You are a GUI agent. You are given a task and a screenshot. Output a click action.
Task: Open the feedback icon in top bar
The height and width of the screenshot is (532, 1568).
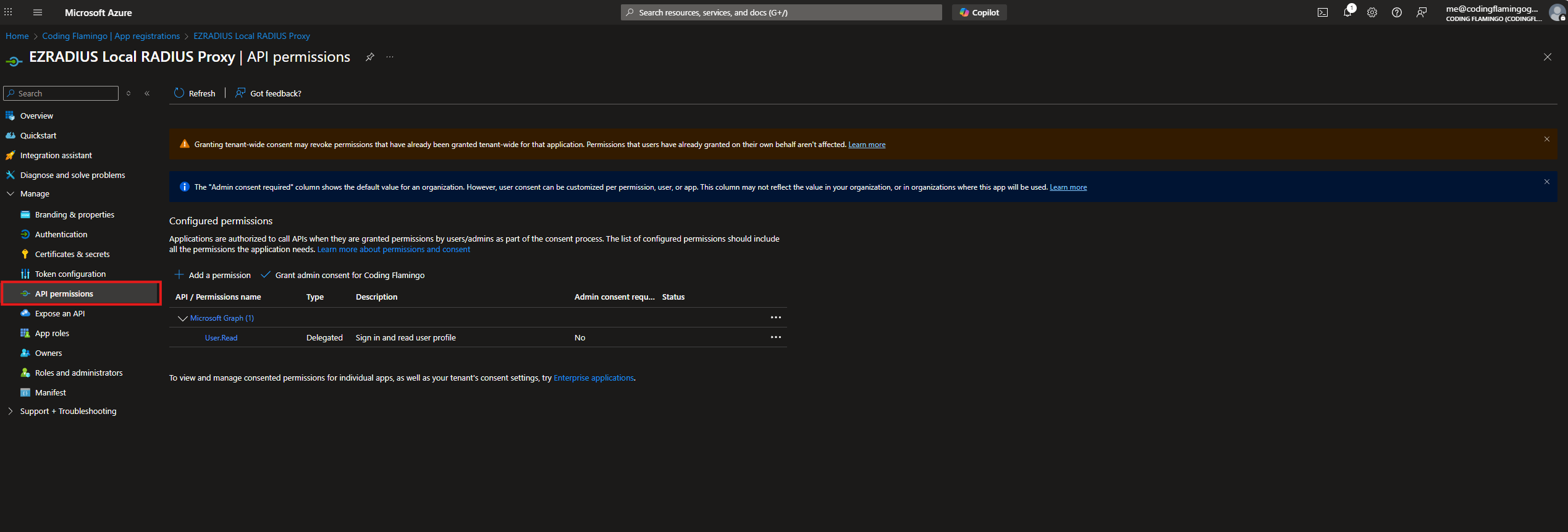[x=1422, y=12]
